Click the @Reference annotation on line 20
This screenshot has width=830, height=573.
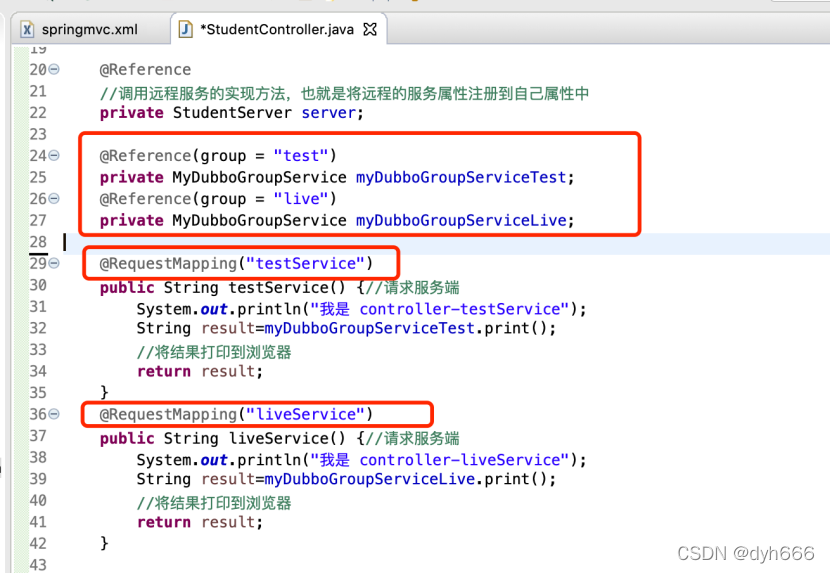tap(146, 69)
